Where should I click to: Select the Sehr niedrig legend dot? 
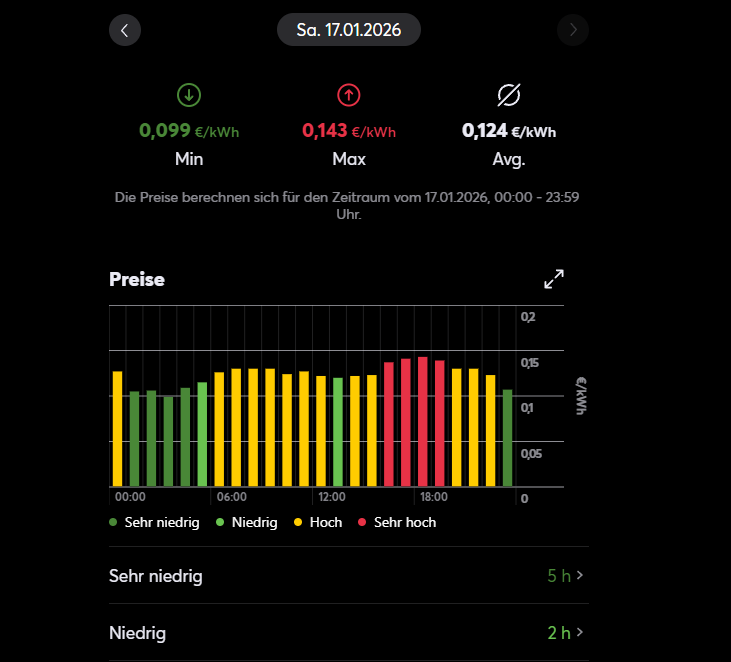click(x=113, y=522)
